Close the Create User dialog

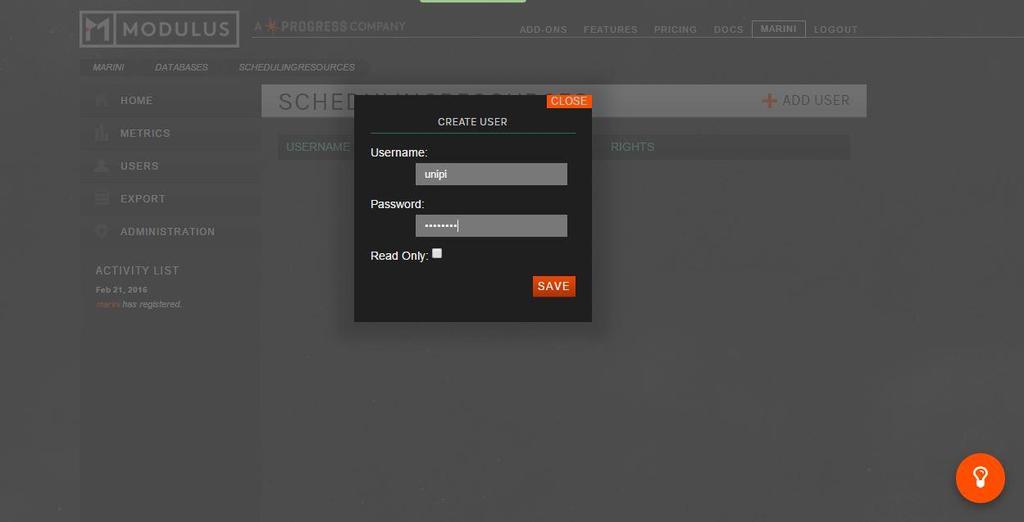click(569, 101)
